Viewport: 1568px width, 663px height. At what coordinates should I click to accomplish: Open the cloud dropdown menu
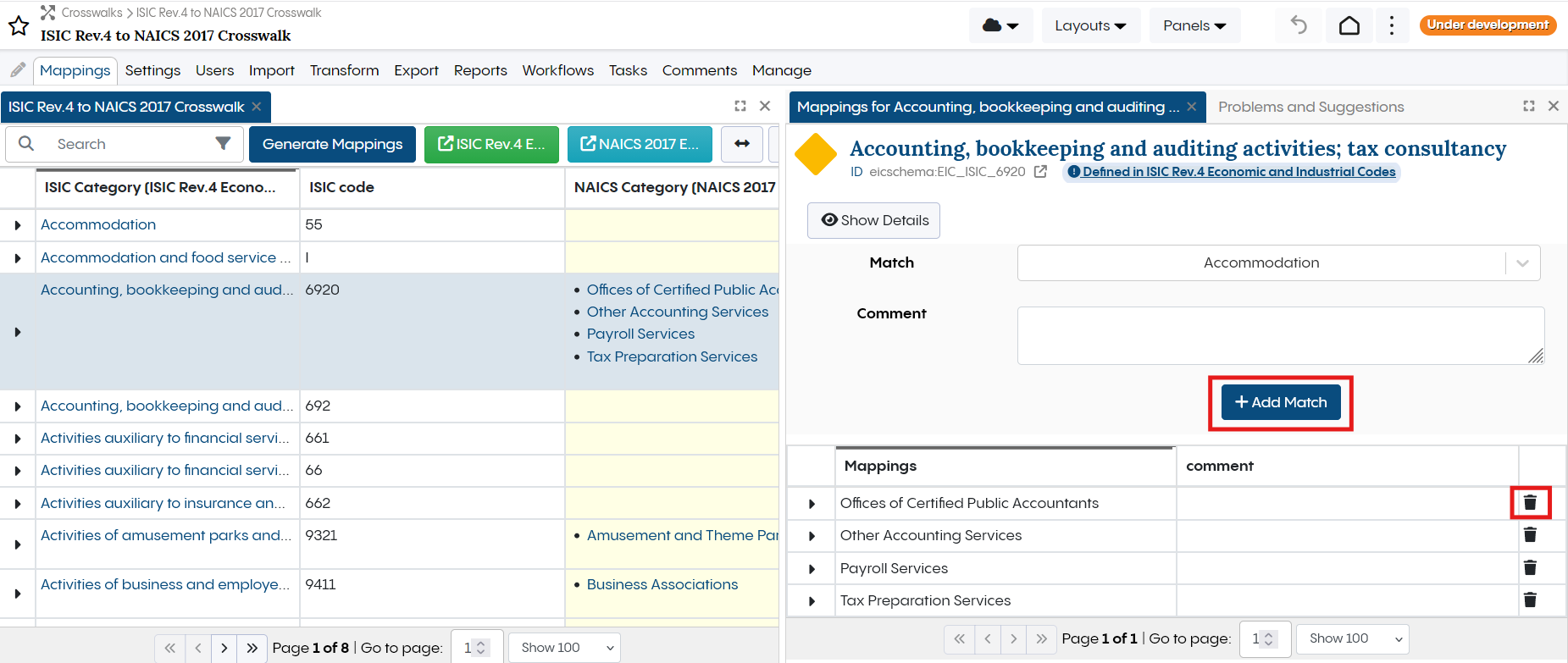click(x=1000, y=25)
